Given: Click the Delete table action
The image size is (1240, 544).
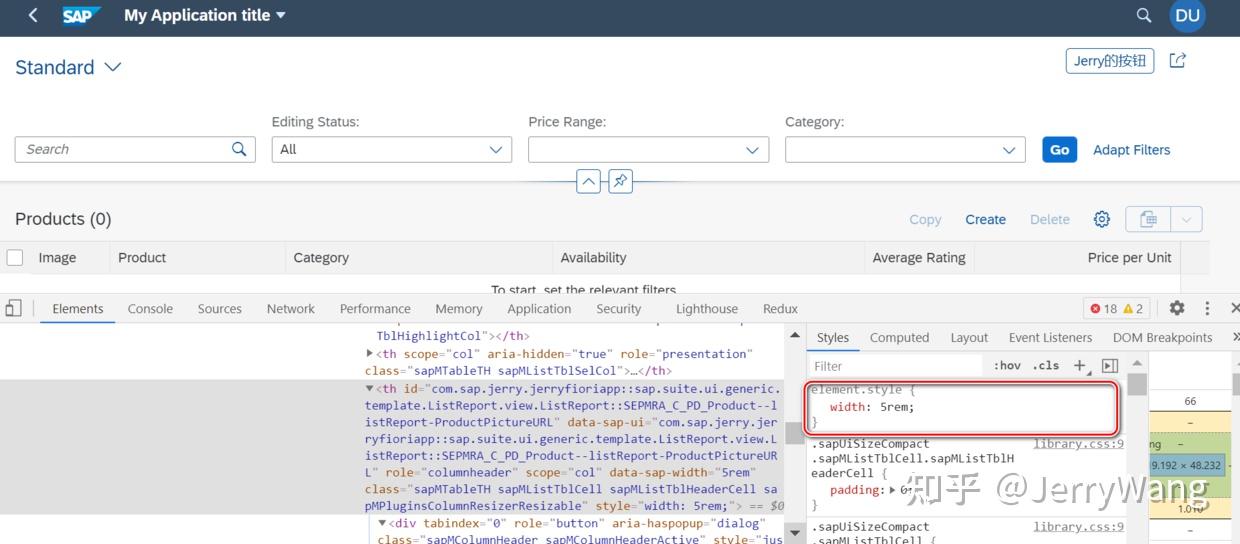Looking at the screenshot, I should tap(1050, 219).
